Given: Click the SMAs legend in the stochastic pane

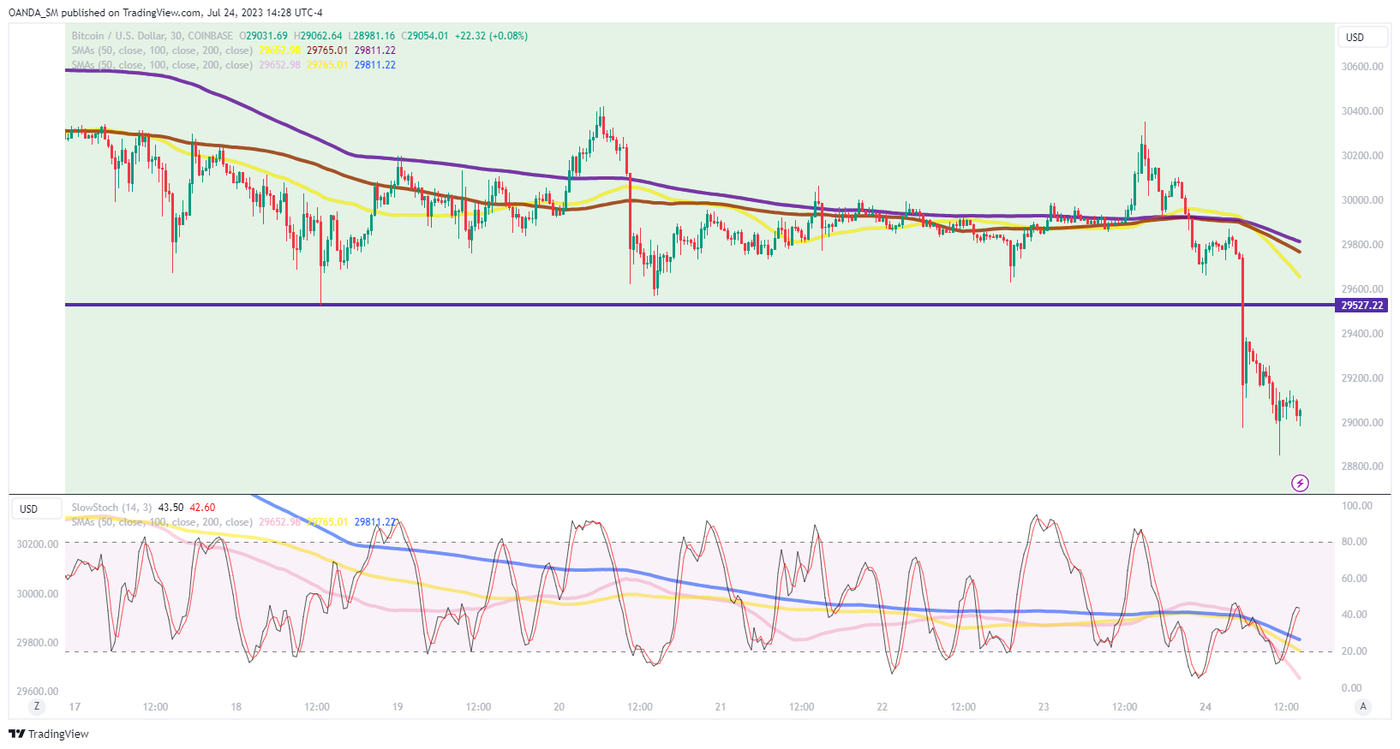Looking at the screenshot, I should point(160,522).
